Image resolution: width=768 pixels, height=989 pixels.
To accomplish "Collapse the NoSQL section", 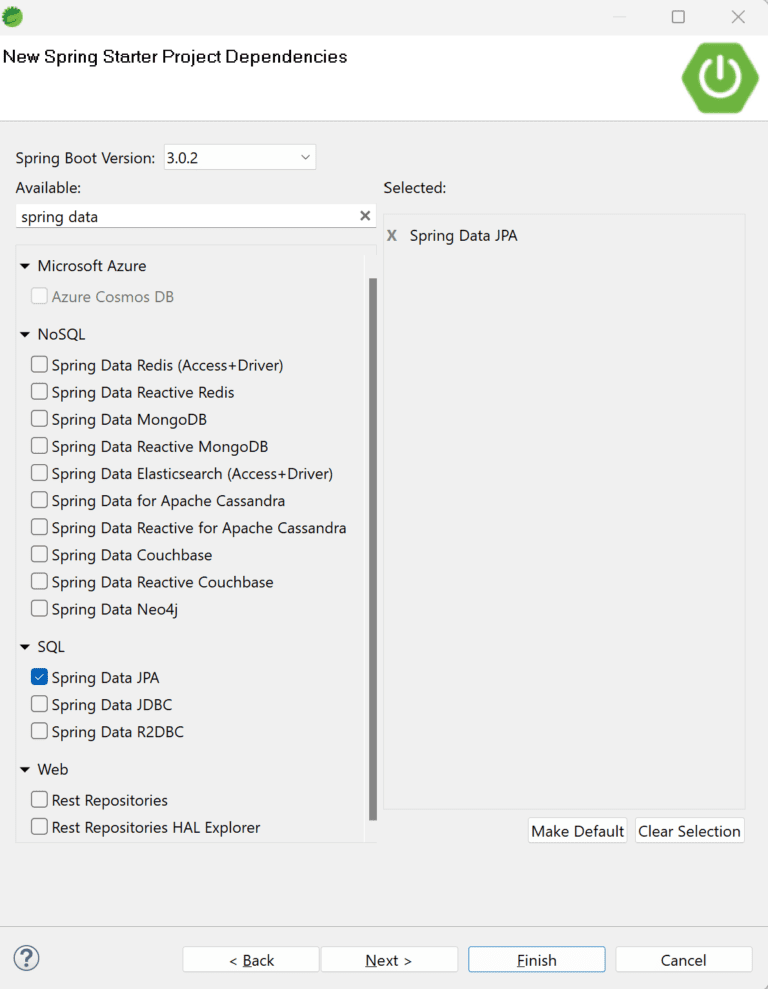I will pyautogui.click(x=22, y=333).
